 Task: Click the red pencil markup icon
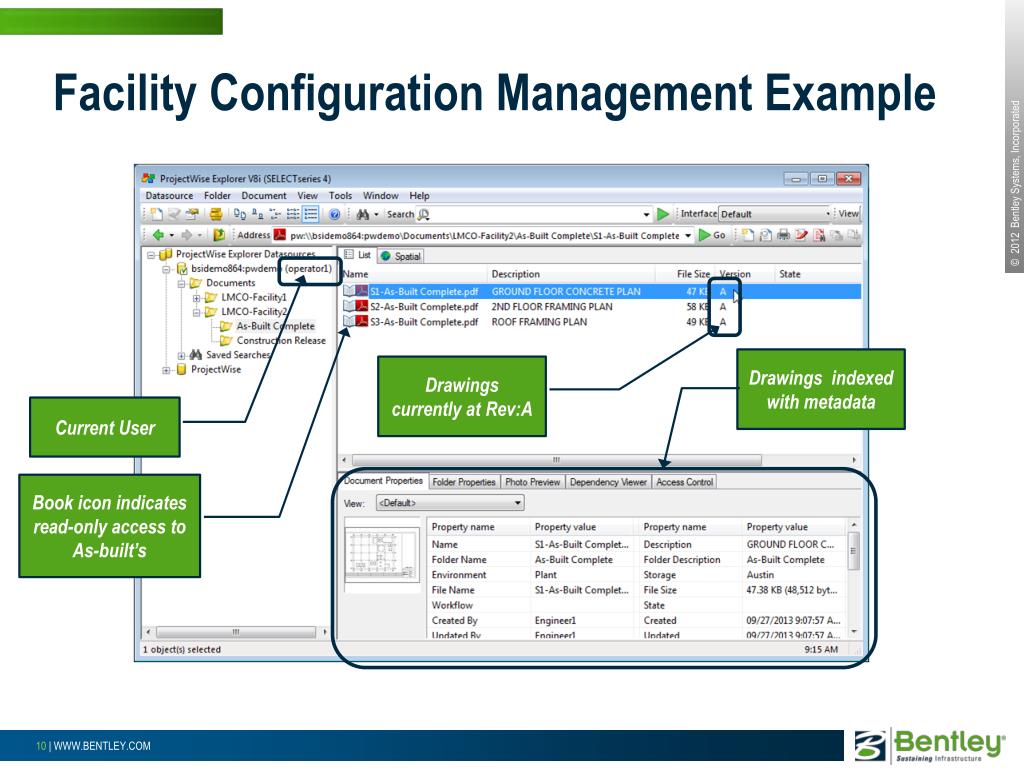(x=801, y=235)
